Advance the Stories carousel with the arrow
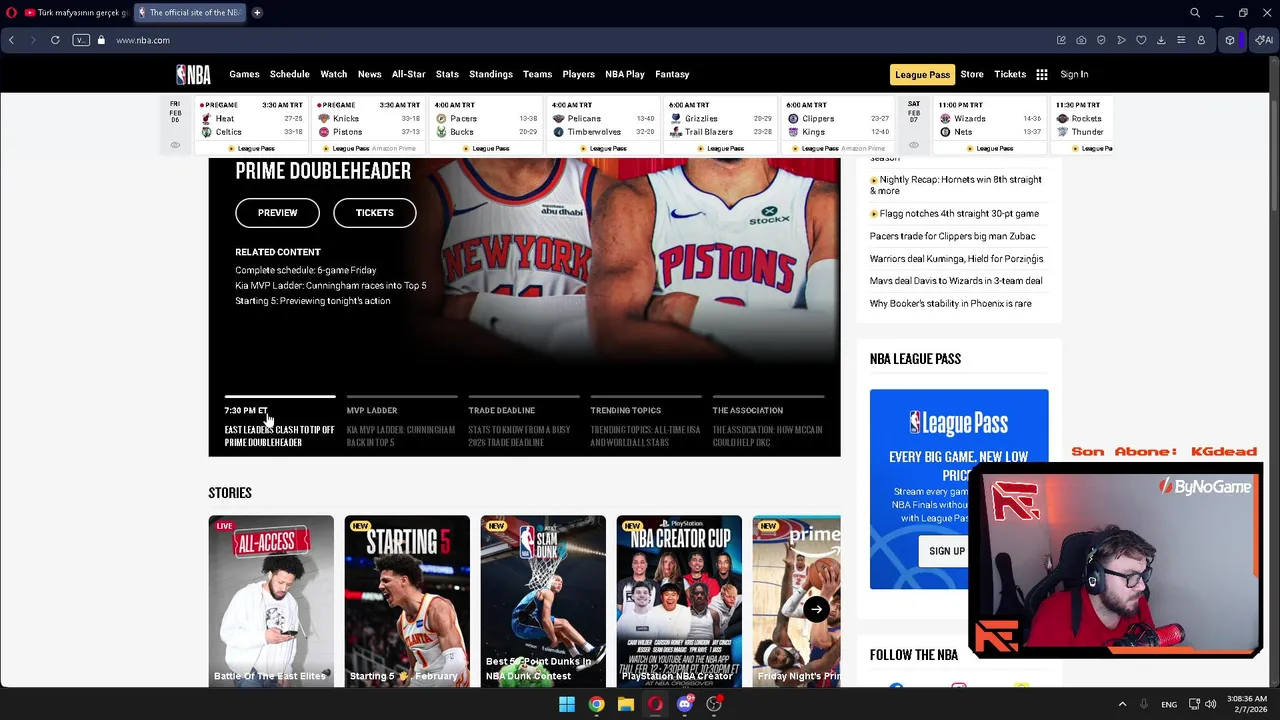 pos(816,609)
